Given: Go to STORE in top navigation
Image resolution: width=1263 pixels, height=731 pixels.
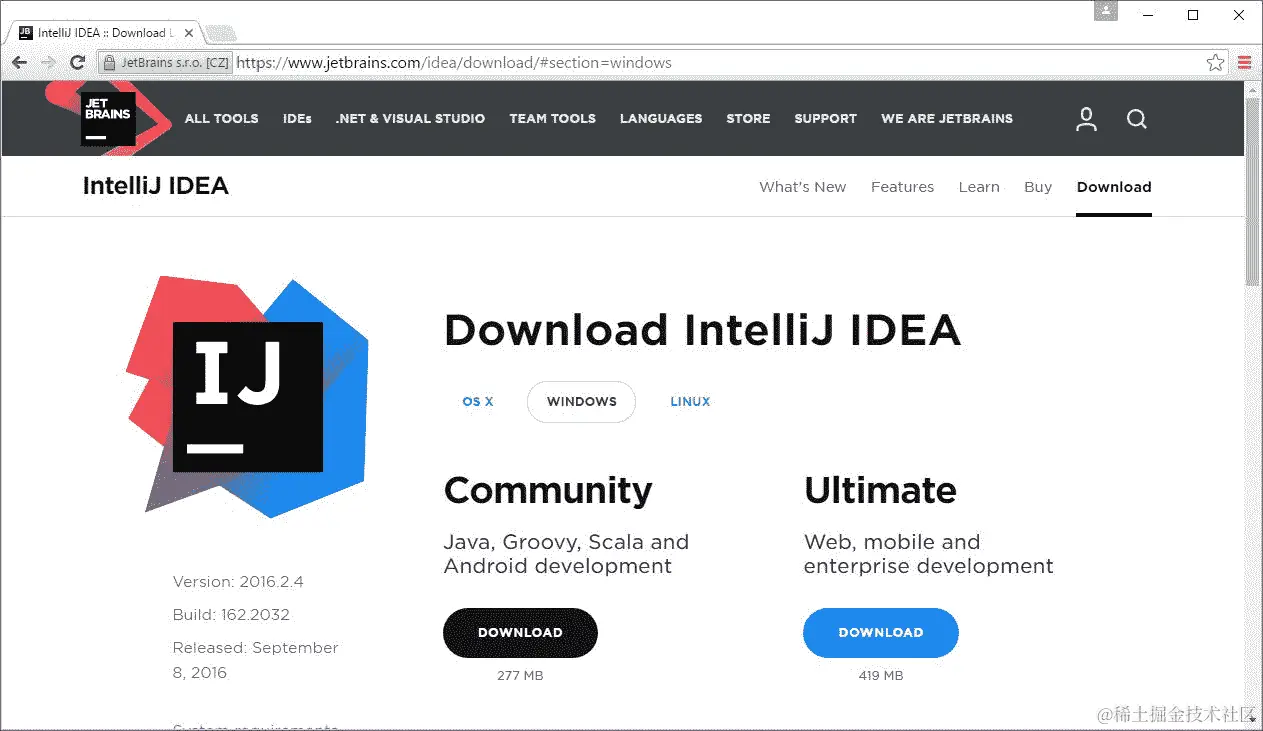Looking at the screenshot, I should [748, 118].
